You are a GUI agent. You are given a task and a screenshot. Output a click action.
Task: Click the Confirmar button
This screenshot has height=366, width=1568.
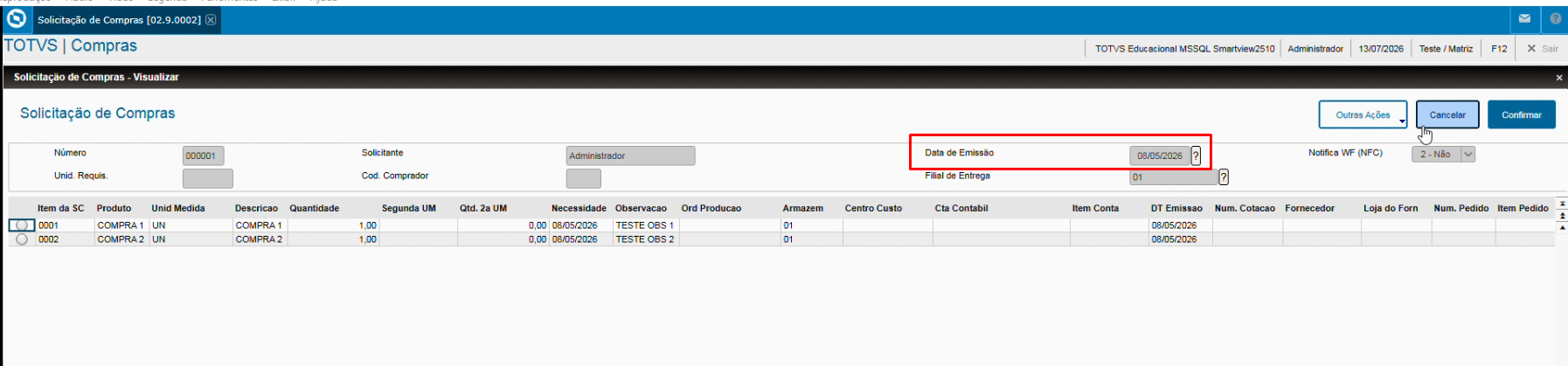point(1521,114)
